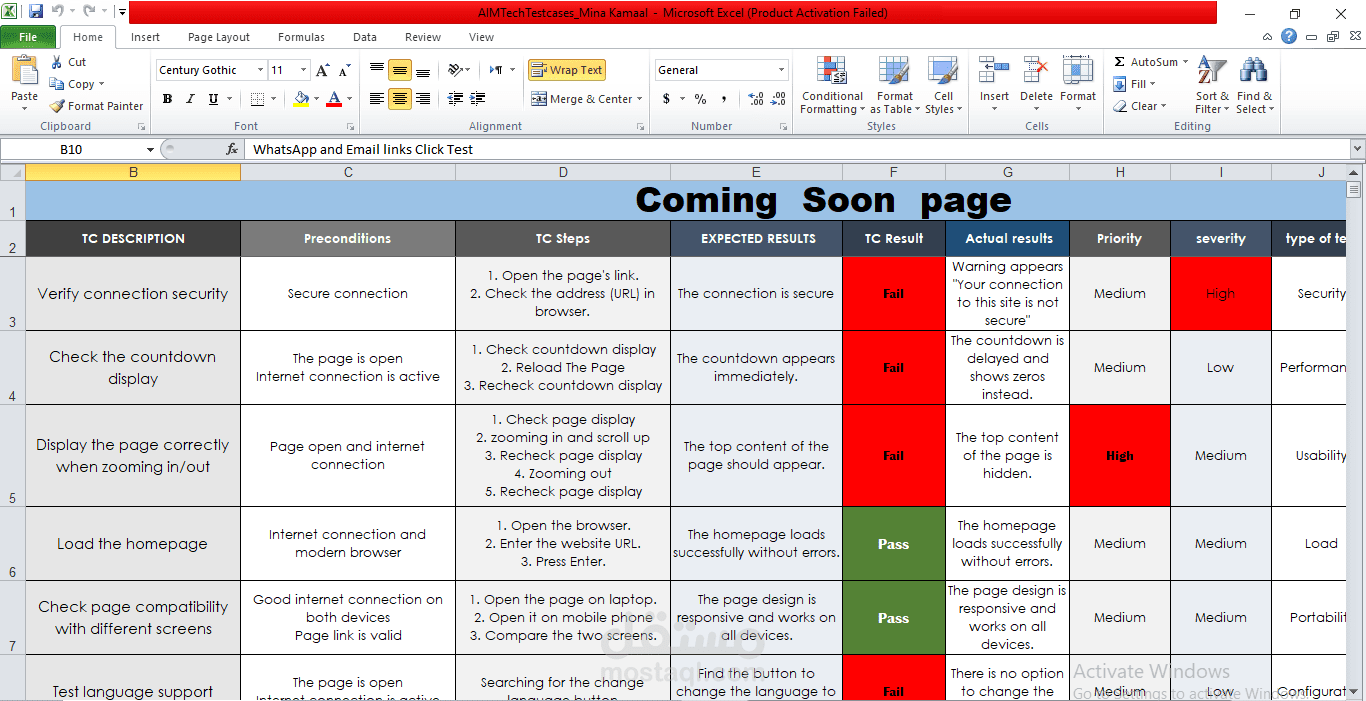Cut the selection with scissors icon

click(x=57, y=62)
